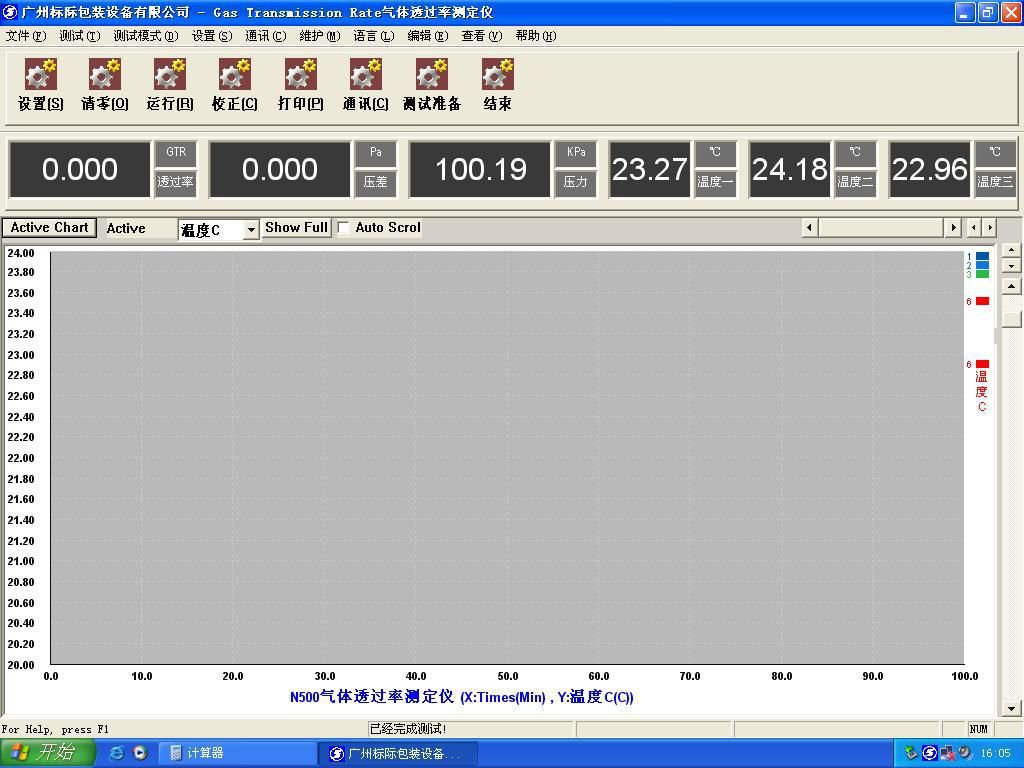Click the 清零(O) zeroing icon

104,84
